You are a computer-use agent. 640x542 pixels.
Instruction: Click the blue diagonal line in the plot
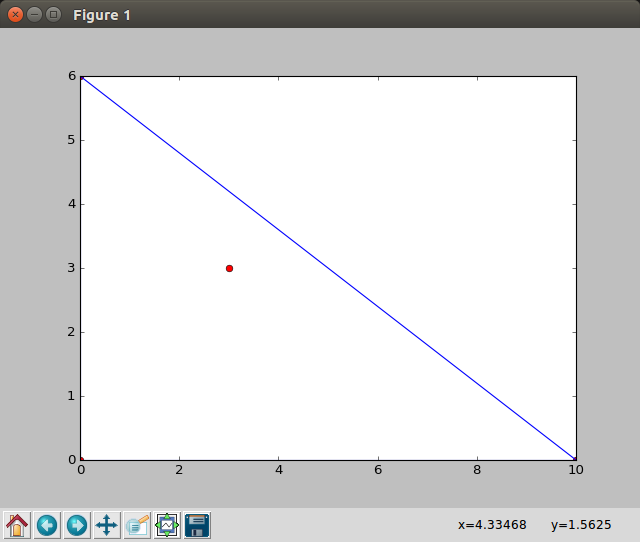point(328,268)
